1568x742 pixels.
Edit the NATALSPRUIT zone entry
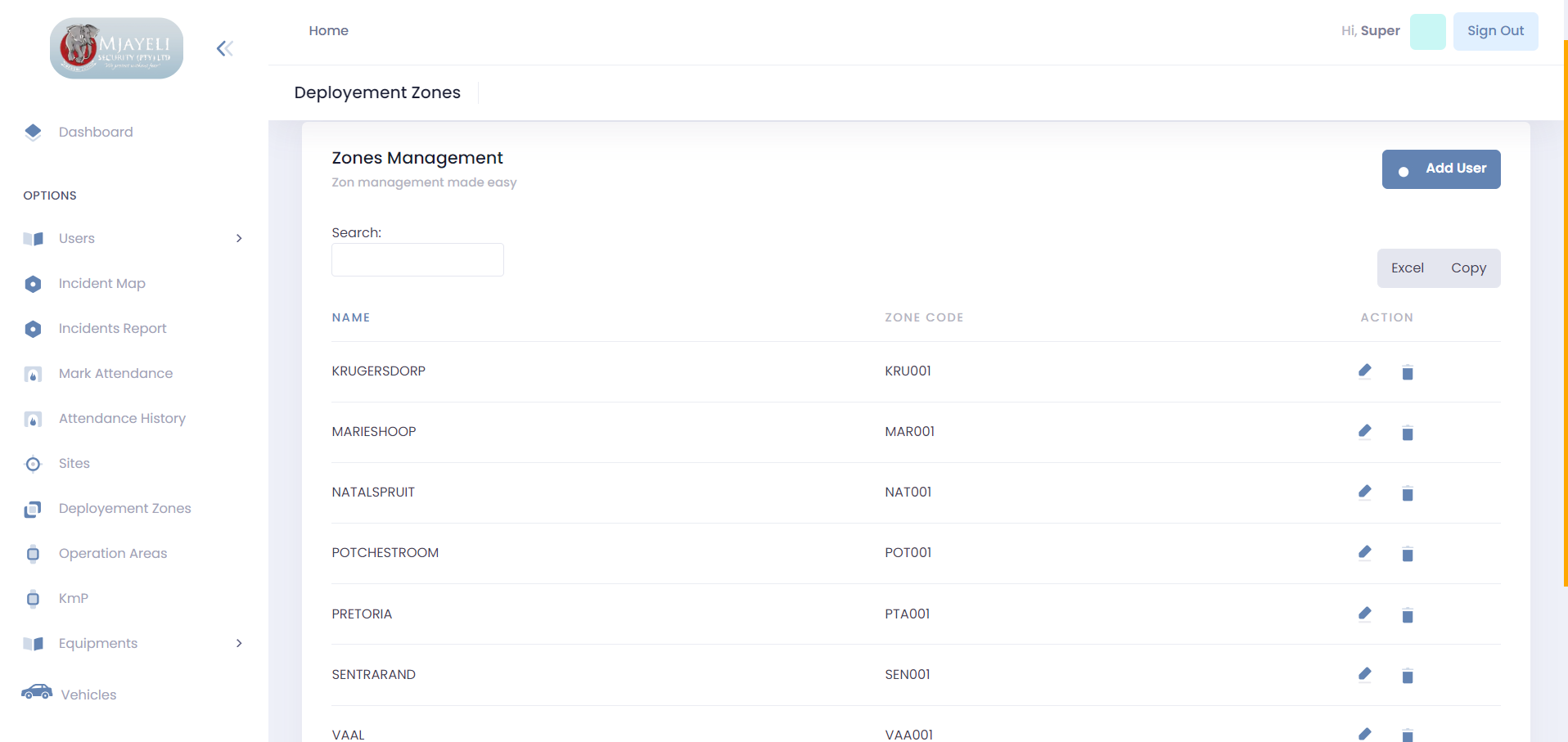[x=1364, y=492]
